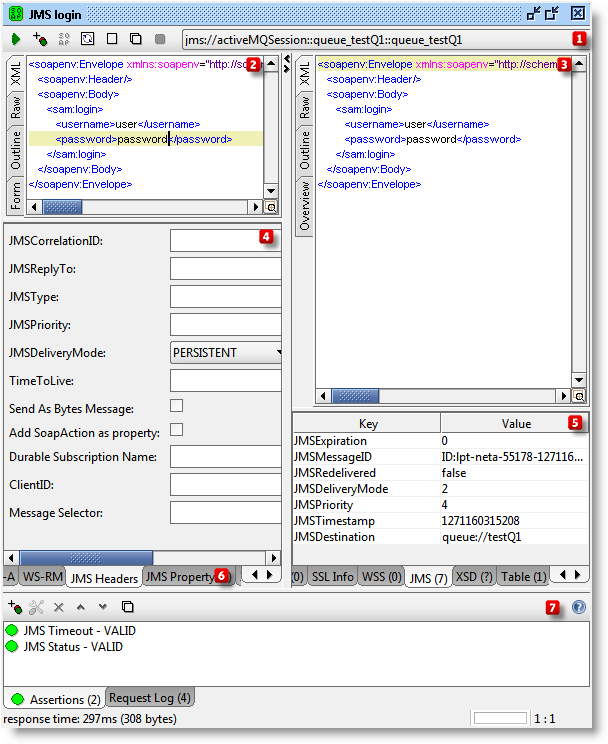Configure selected assertion with tools icon

pyautogui.click(x=36, y=607)
